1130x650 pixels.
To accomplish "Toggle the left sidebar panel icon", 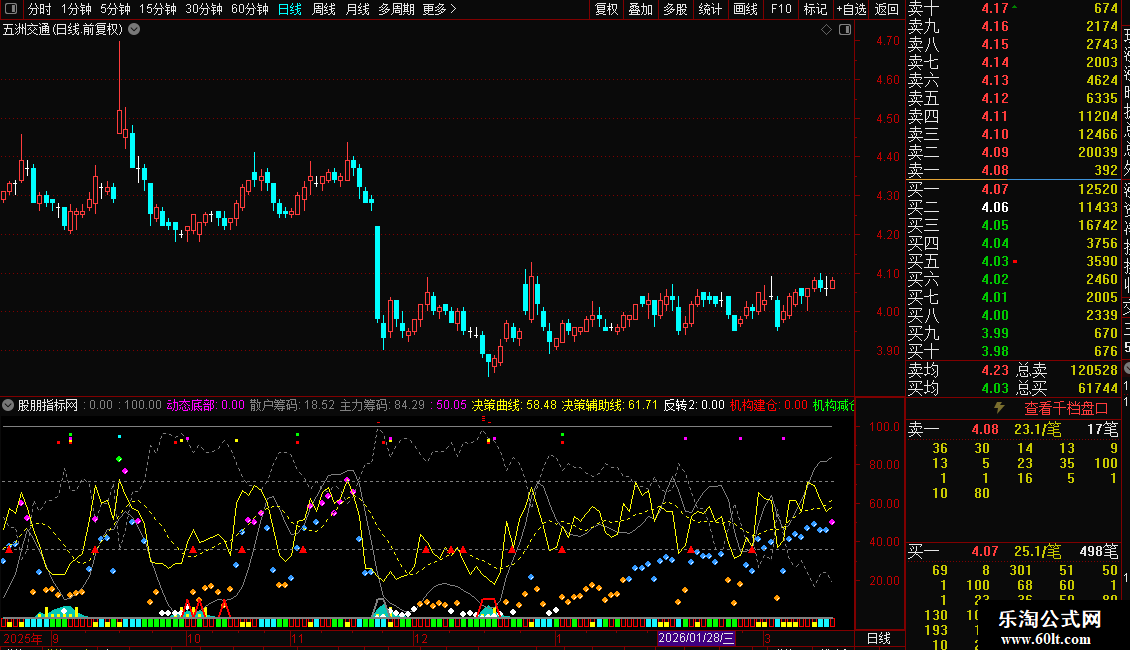I will (x=11, y=9).
